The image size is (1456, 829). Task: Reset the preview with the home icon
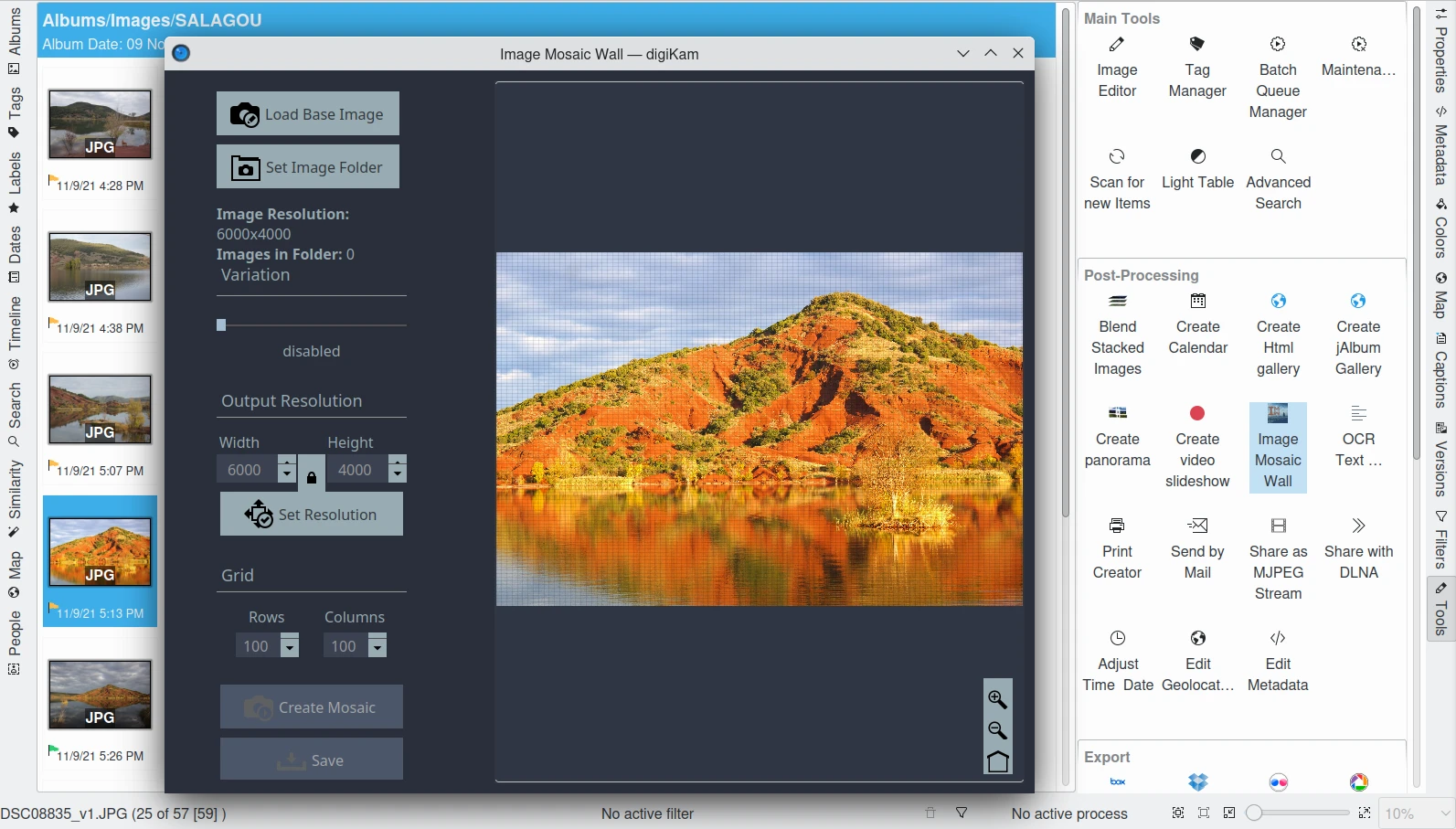(997, 761)
